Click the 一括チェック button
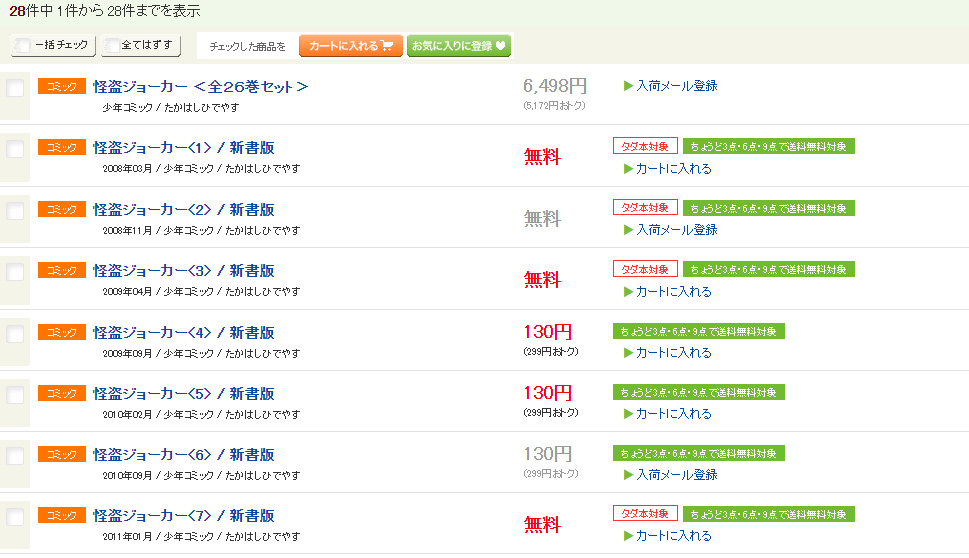Image resolution: width=969 pixels, height=558 pixels. tap(53, 45)
